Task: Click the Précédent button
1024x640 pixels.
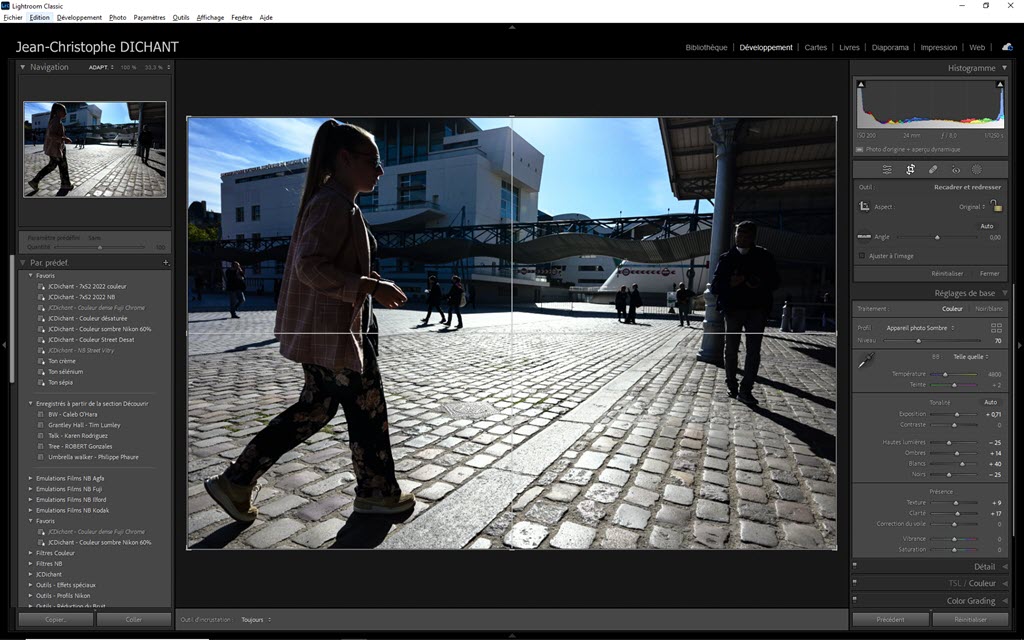Action: pyautogui.click(x=891, y=620)
